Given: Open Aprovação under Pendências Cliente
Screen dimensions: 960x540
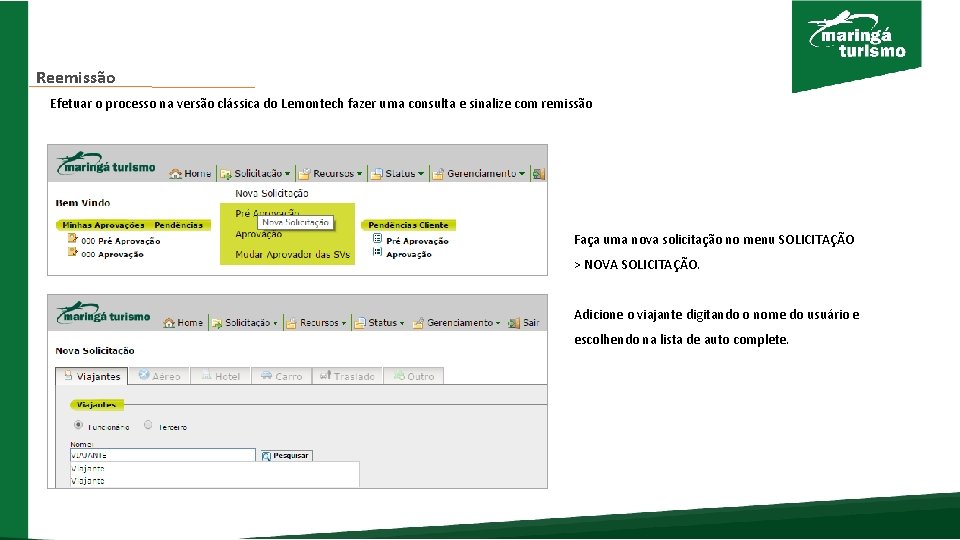Looking at the screenshot, I should (408, 254).
